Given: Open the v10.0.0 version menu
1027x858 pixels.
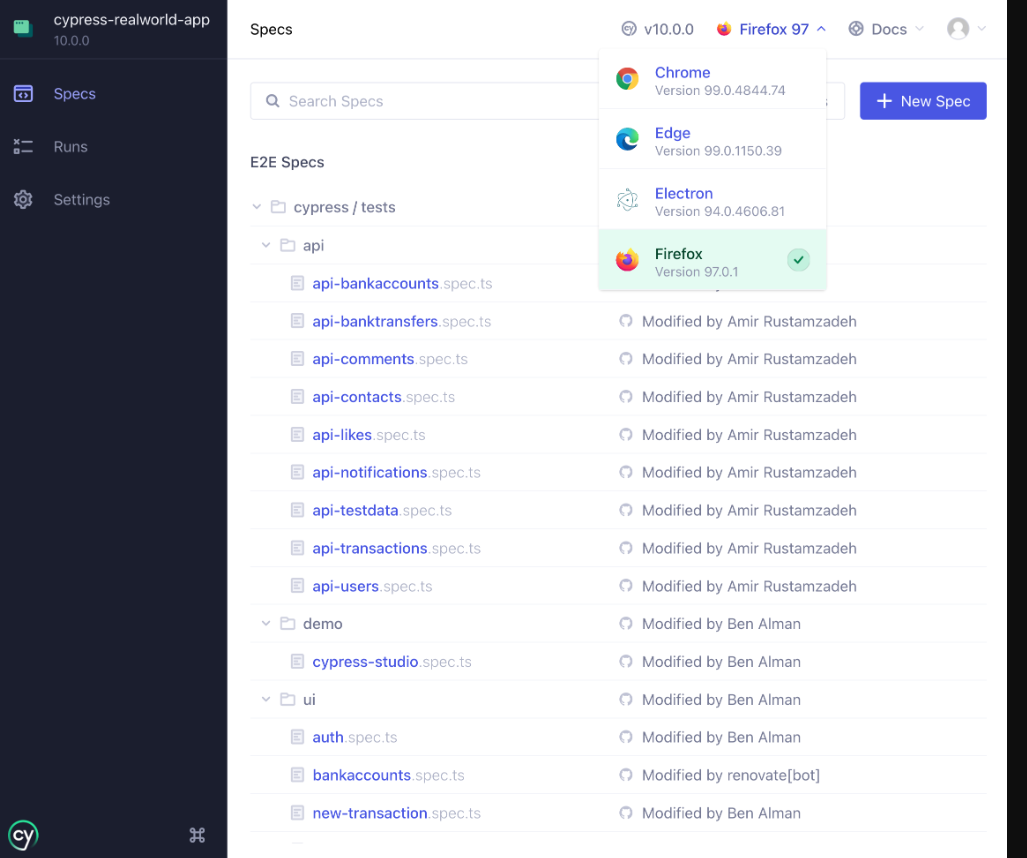Looking at the screenshot, I should [657, 29].
